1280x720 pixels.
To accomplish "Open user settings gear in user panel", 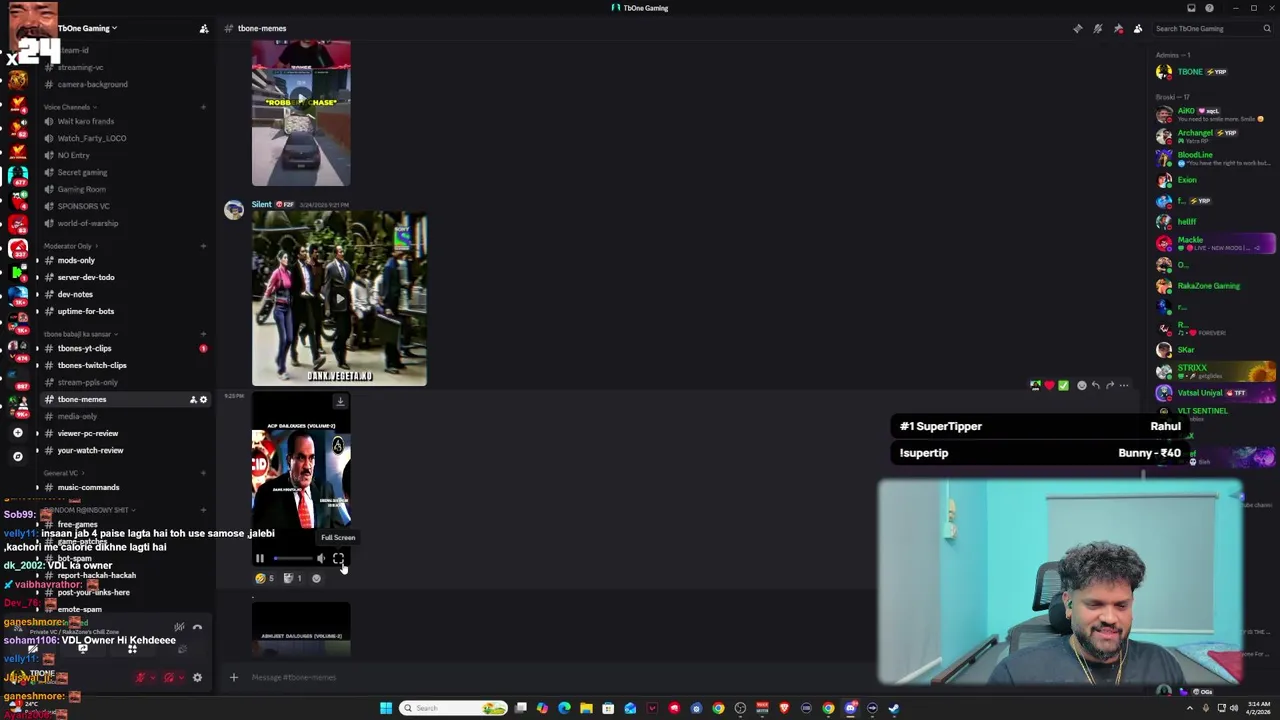I will coord(197,677).
